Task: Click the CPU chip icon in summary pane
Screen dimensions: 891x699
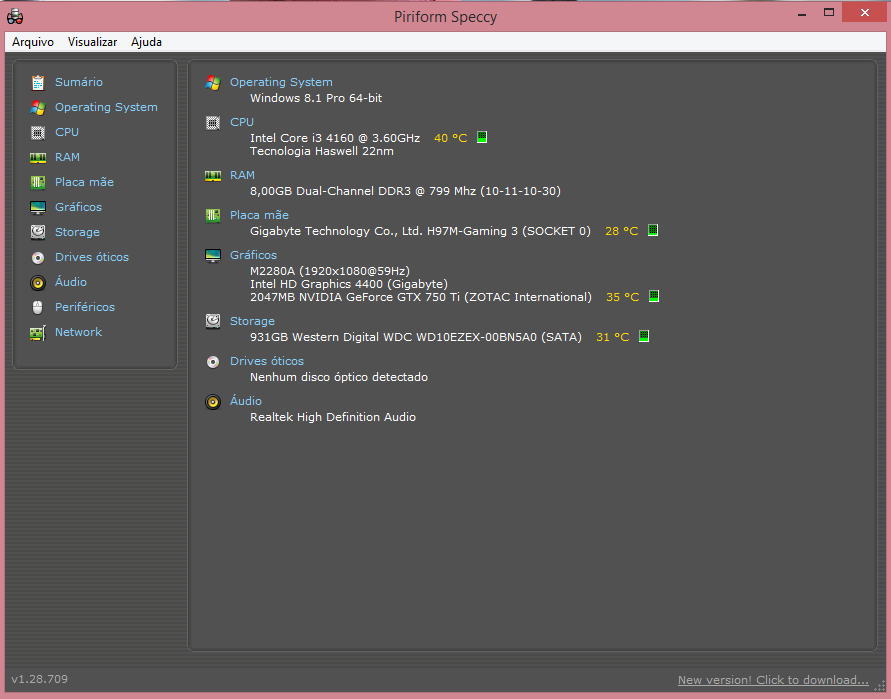Action: [x=213, y=122]
